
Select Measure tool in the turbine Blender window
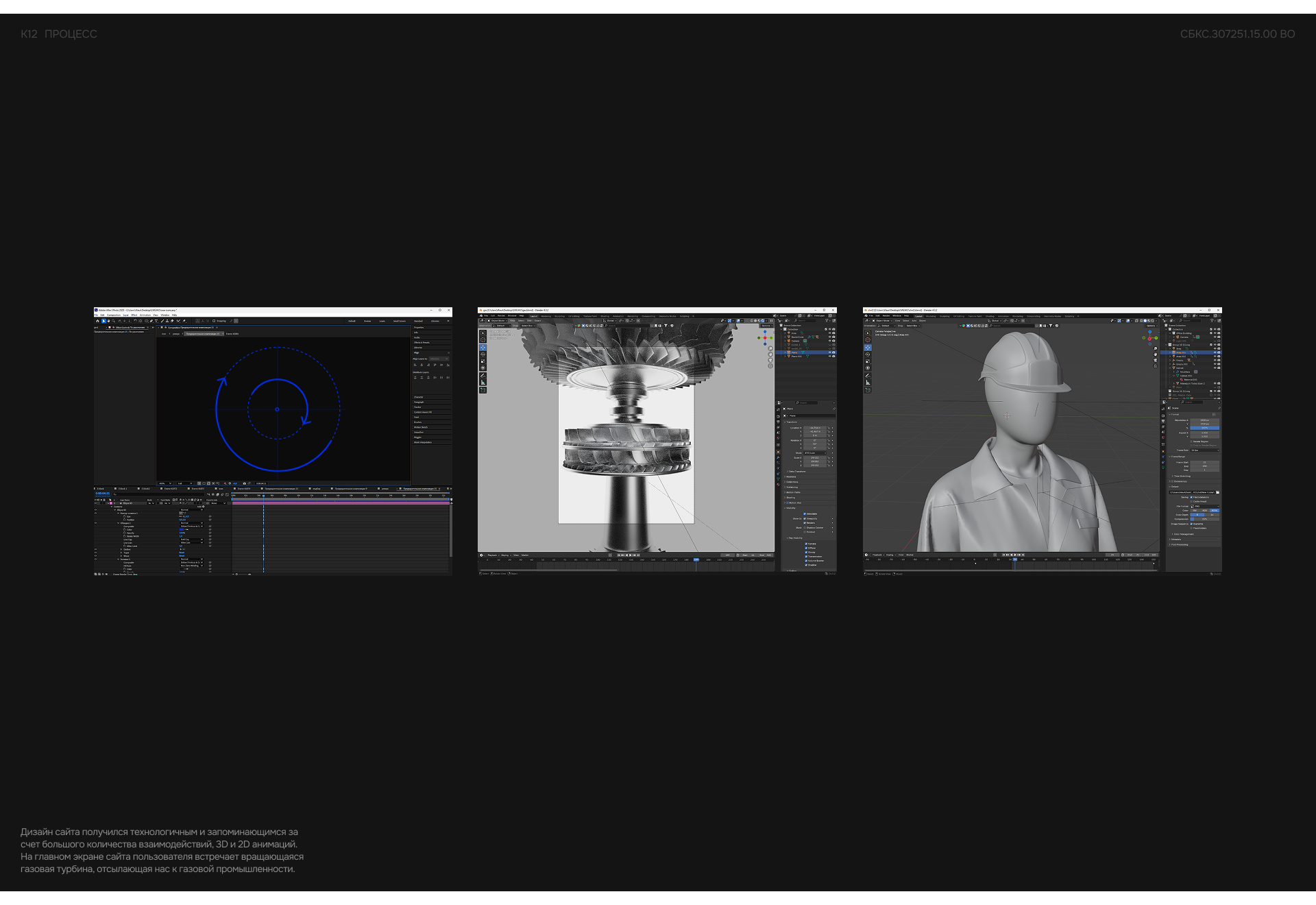pyautogui.click(x=483, y=383)
